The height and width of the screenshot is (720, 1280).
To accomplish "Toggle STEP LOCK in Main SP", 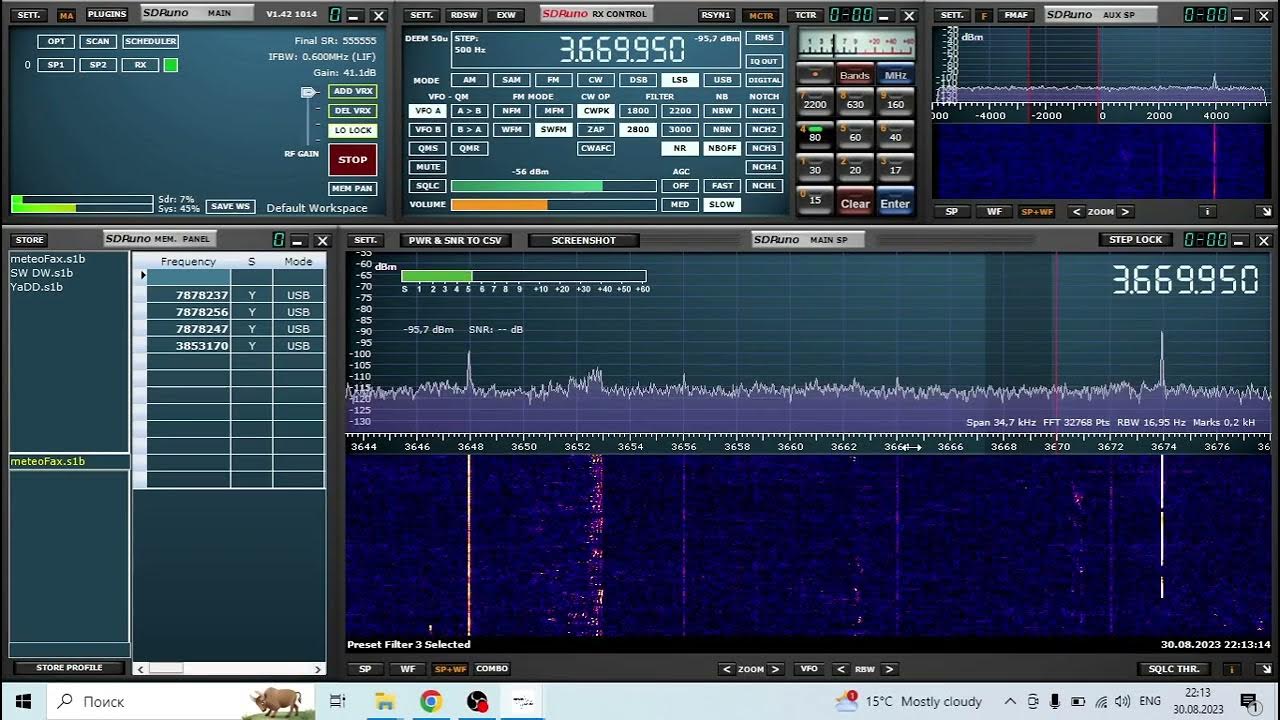I will pos(1136,240).
